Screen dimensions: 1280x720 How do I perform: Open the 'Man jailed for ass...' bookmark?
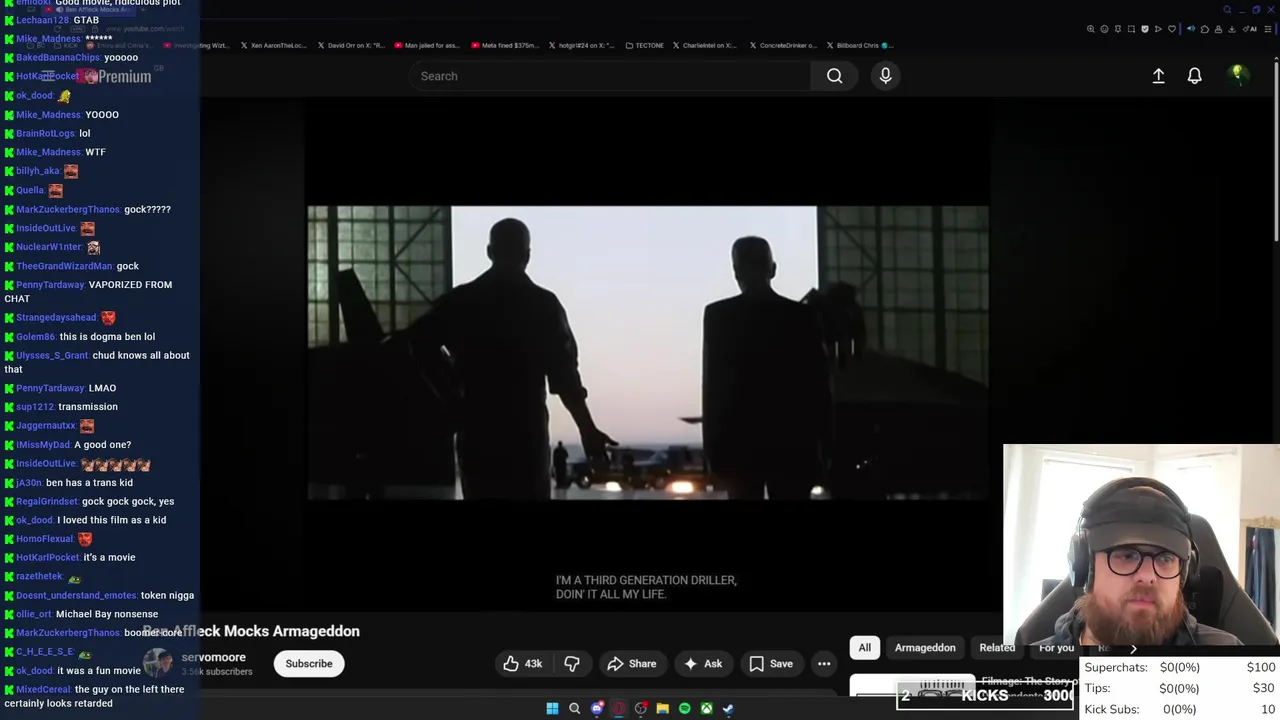(427, 45)
